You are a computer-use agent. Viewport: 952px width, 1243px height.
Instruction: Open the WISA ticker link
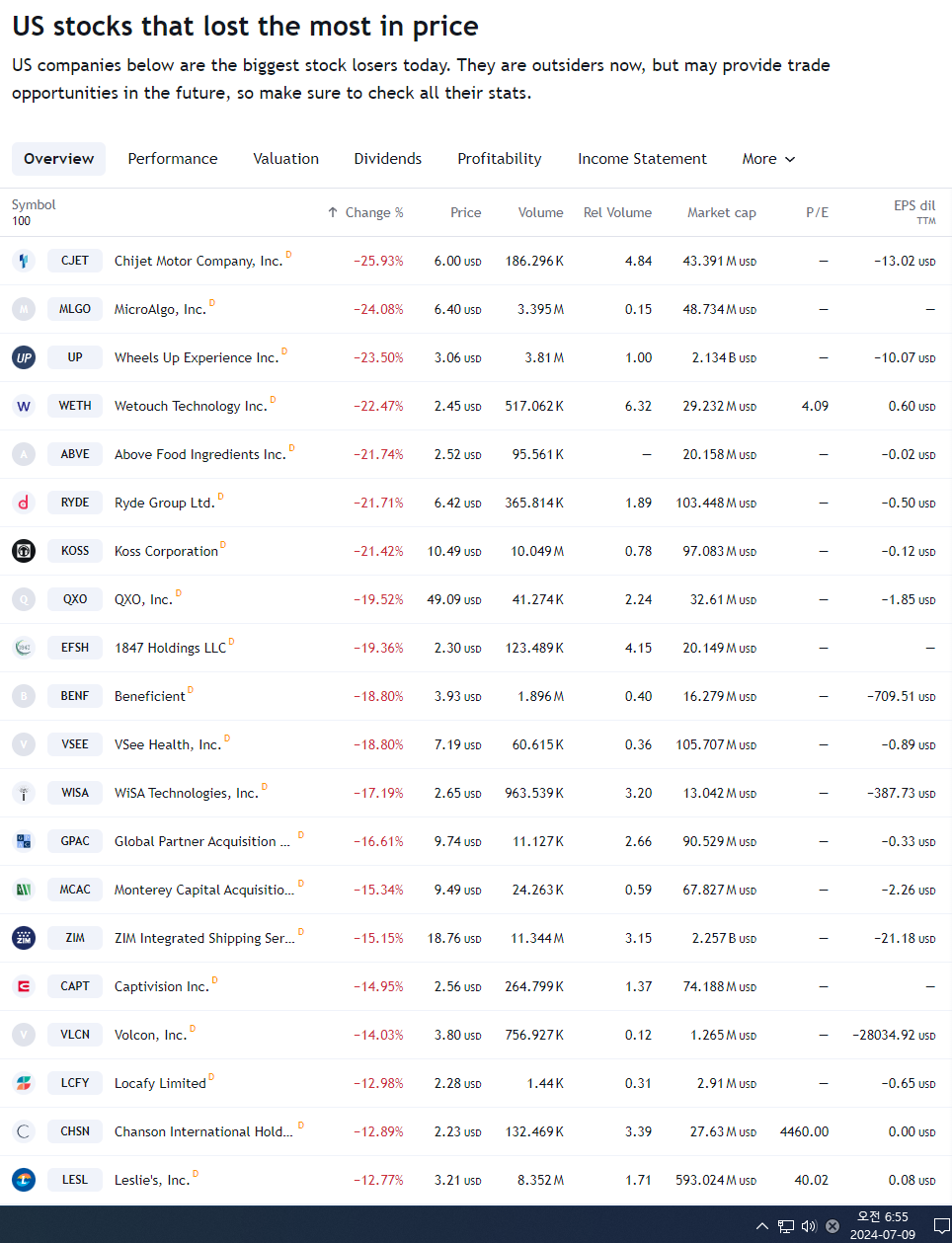click(75, 793)
